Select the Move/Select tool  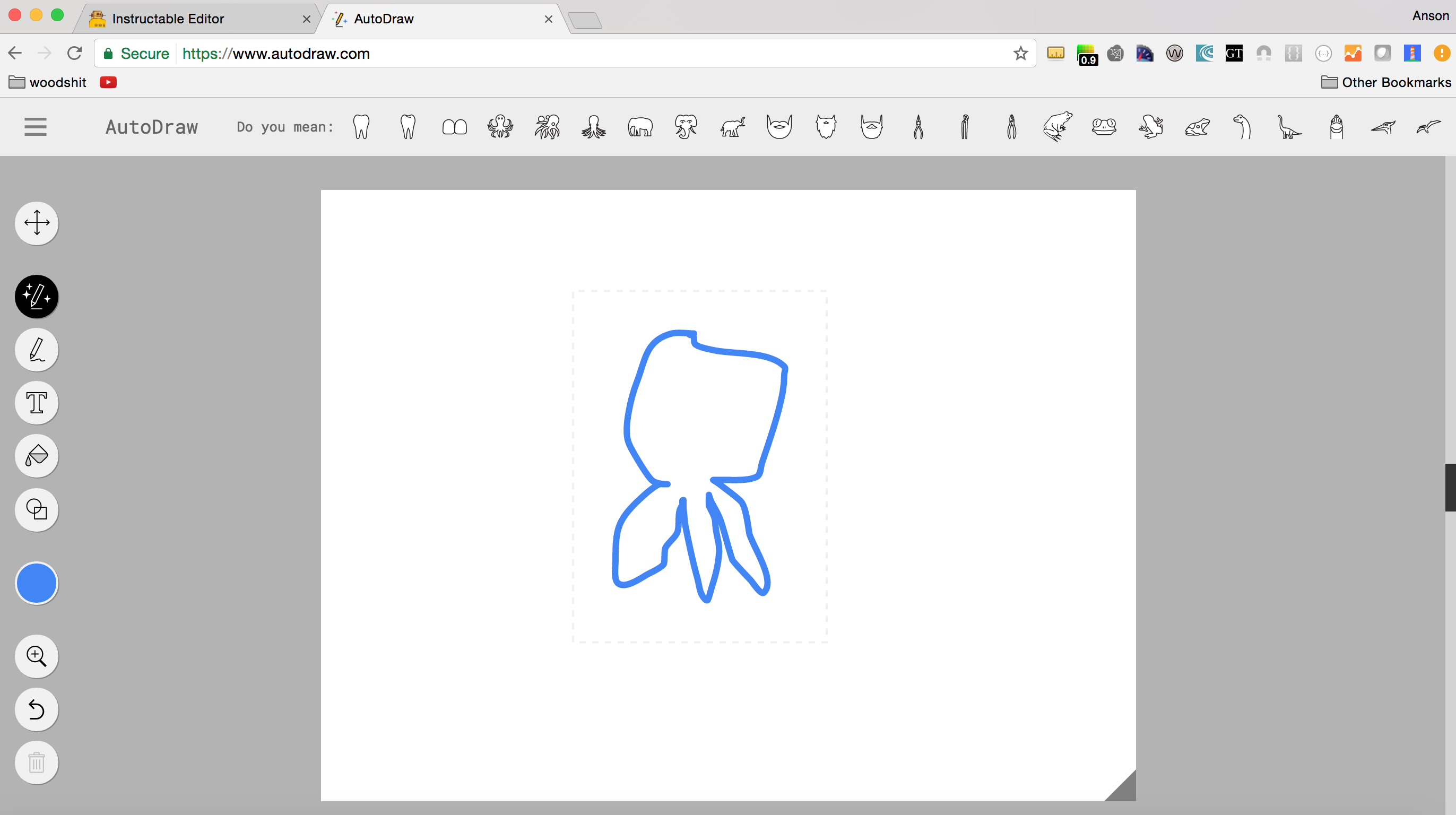click(x=36, y=223)
